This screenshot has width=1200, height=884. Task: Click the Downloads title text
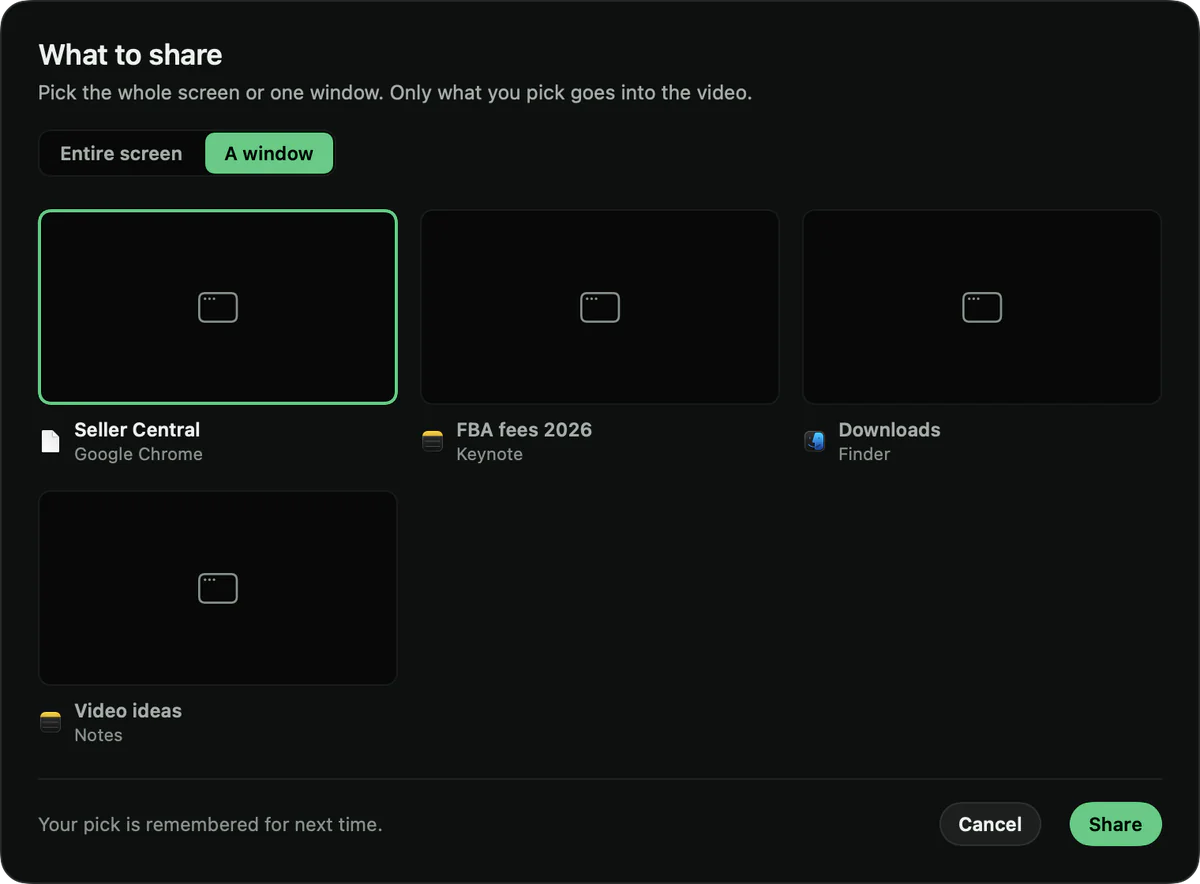889,430
